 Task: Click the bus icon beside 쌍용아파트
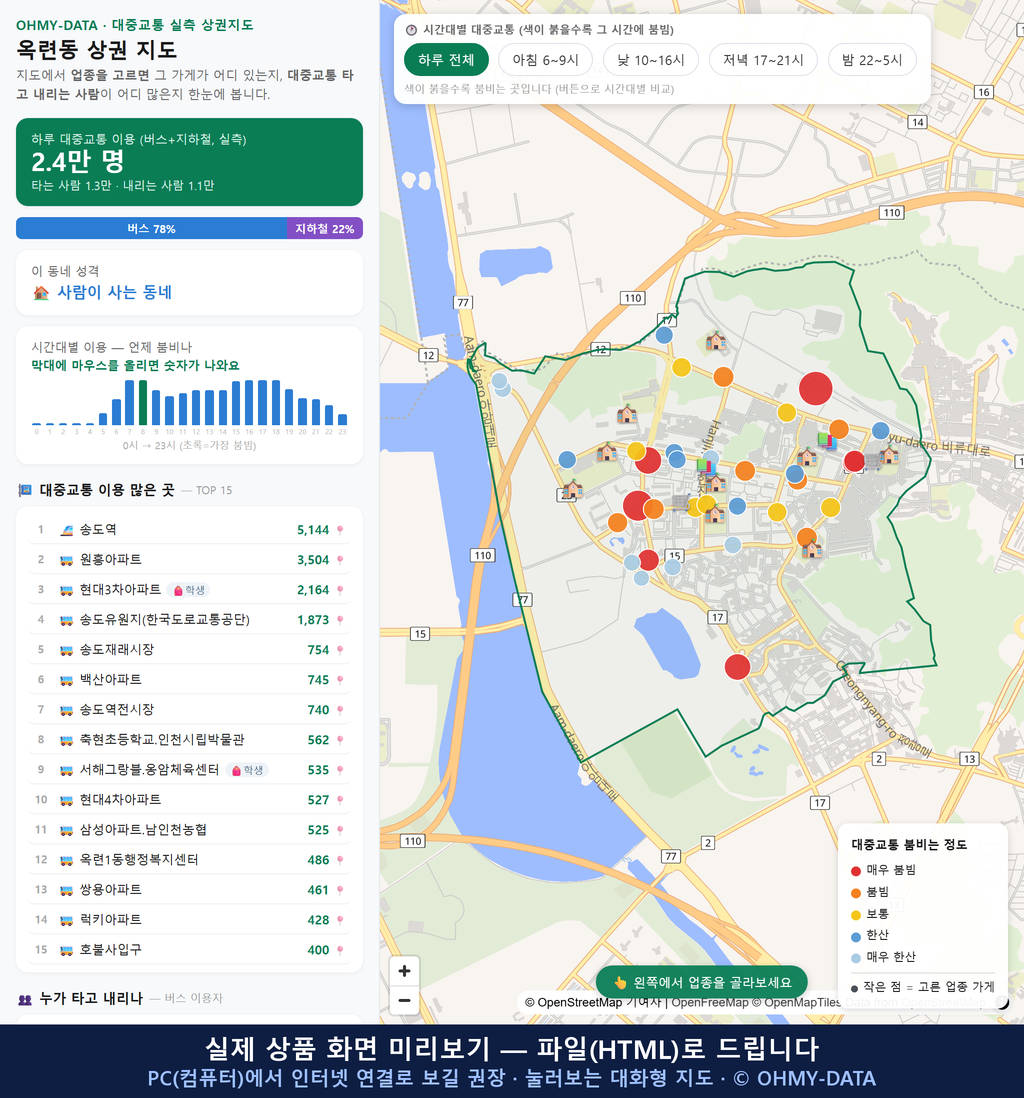(67, 890)
